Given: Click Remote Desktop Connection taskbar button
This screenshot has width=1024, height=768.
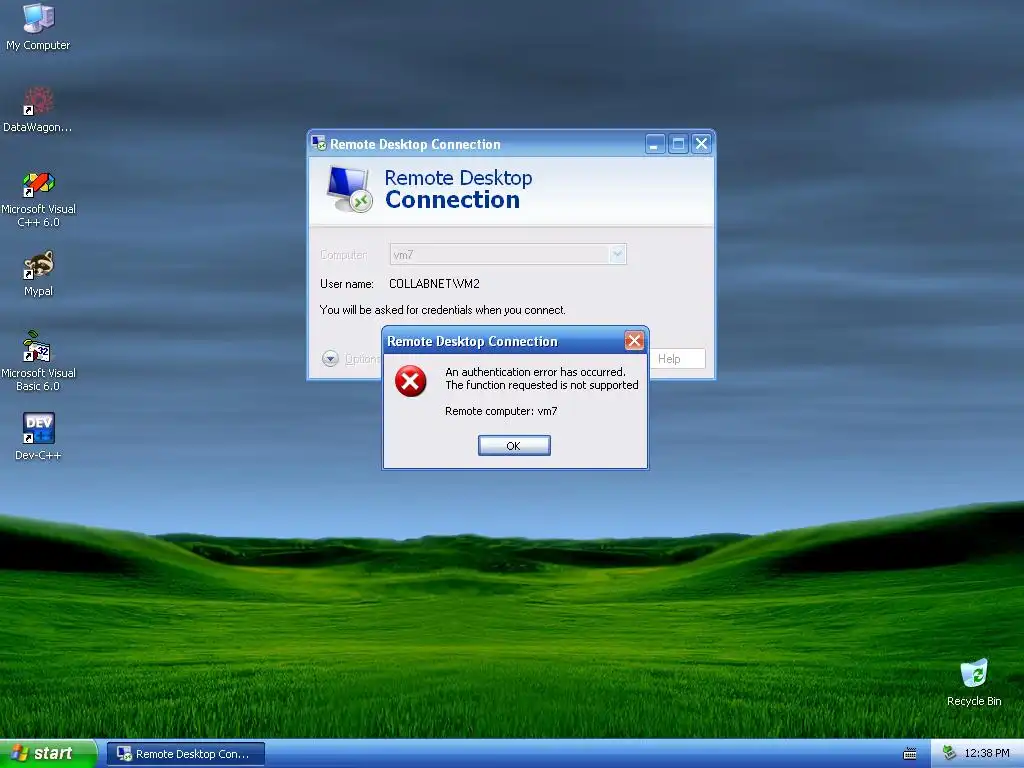Looking at the screenshot, I should click(185, 754).
